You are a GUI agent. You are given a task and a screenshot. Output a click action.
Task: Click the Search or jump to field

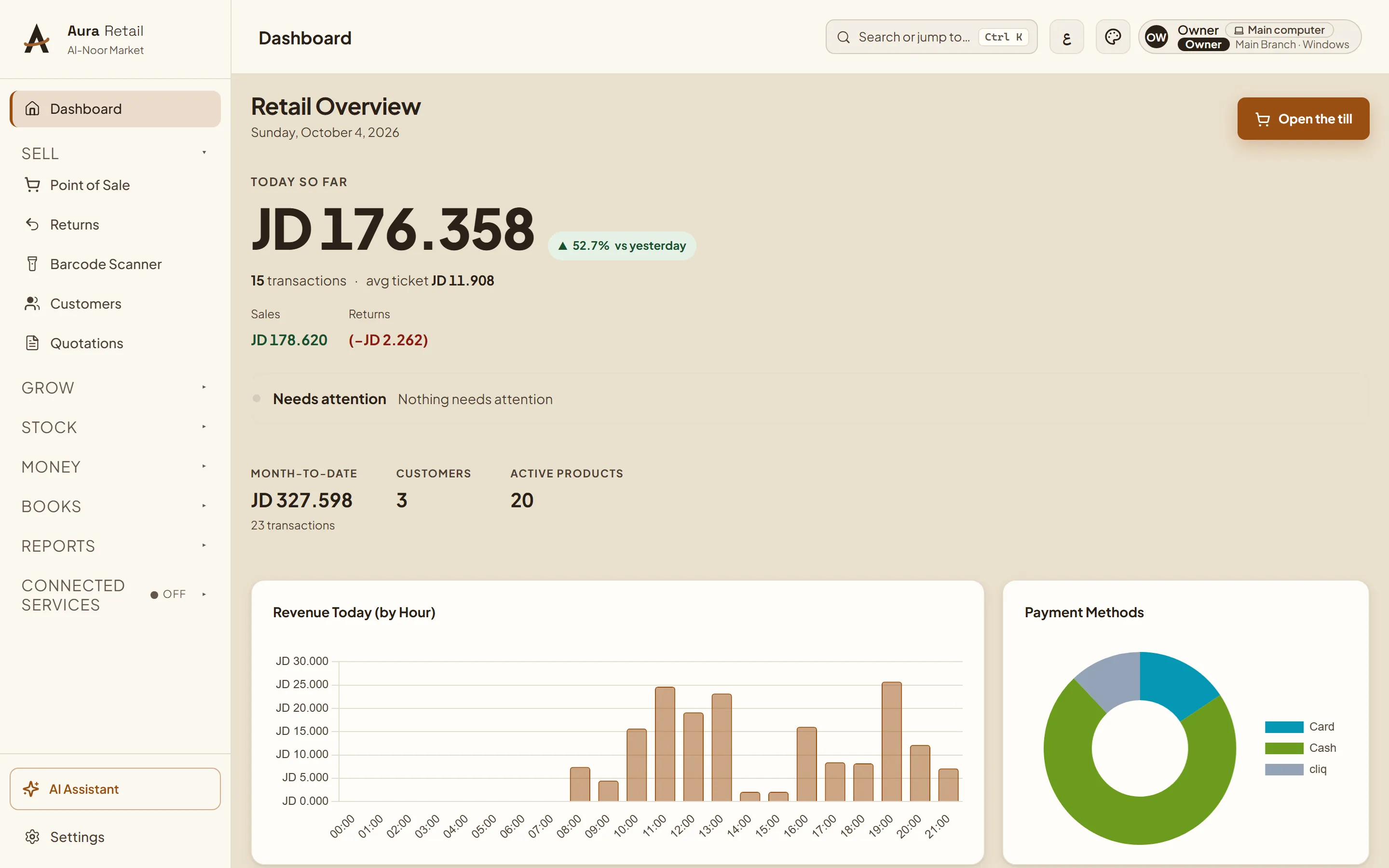coord(931,37)
